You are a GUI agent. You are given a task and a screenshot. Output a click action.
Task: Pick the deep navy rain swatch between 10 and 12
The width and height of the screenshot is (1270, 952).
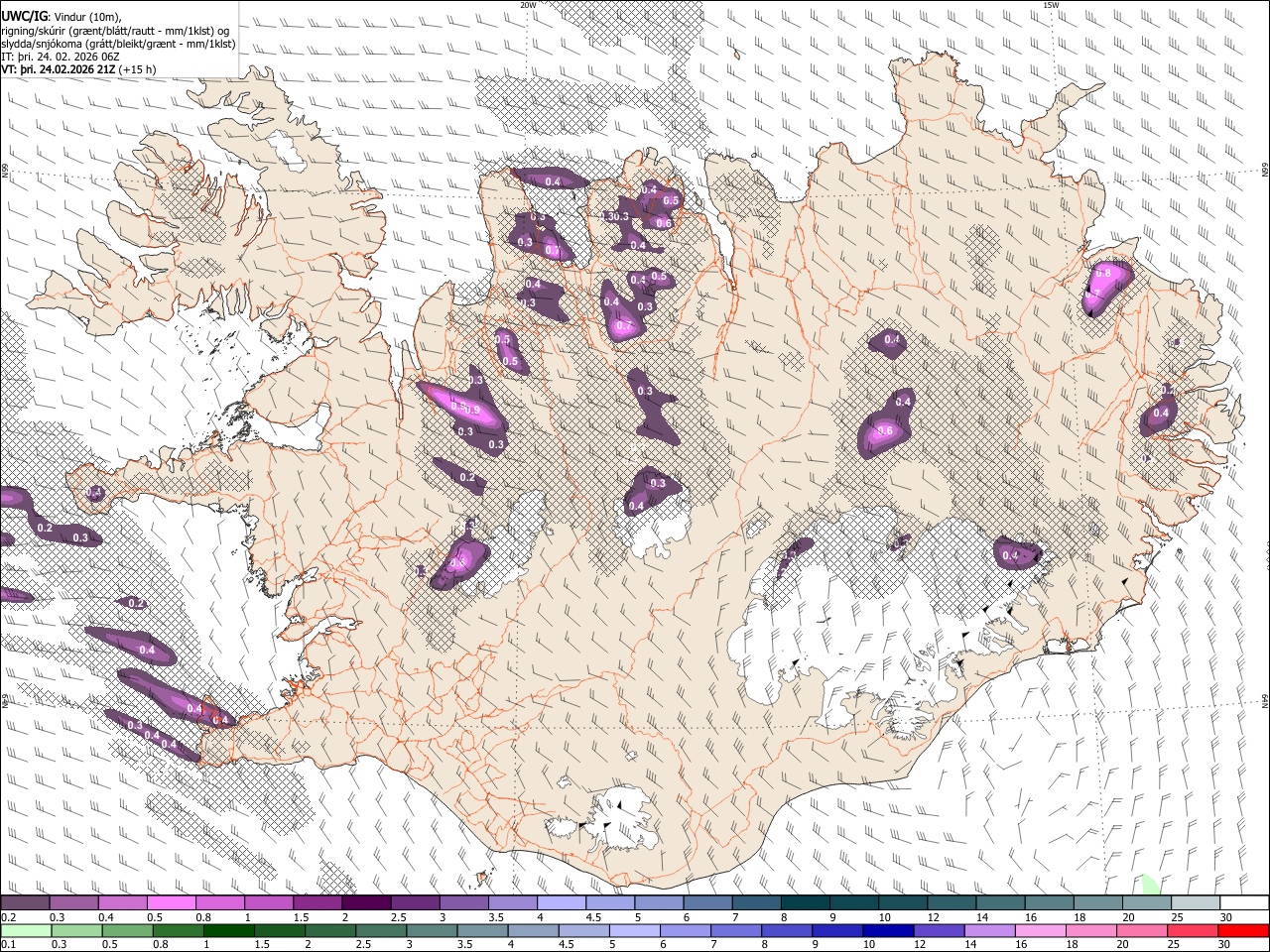point(888,930)
